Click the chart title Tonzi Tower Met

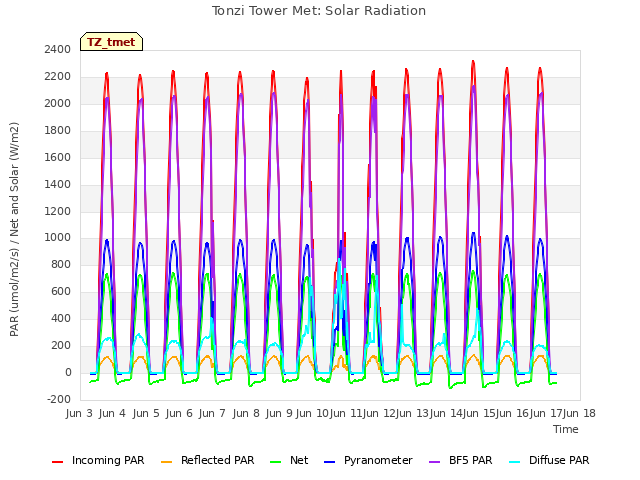319,11
